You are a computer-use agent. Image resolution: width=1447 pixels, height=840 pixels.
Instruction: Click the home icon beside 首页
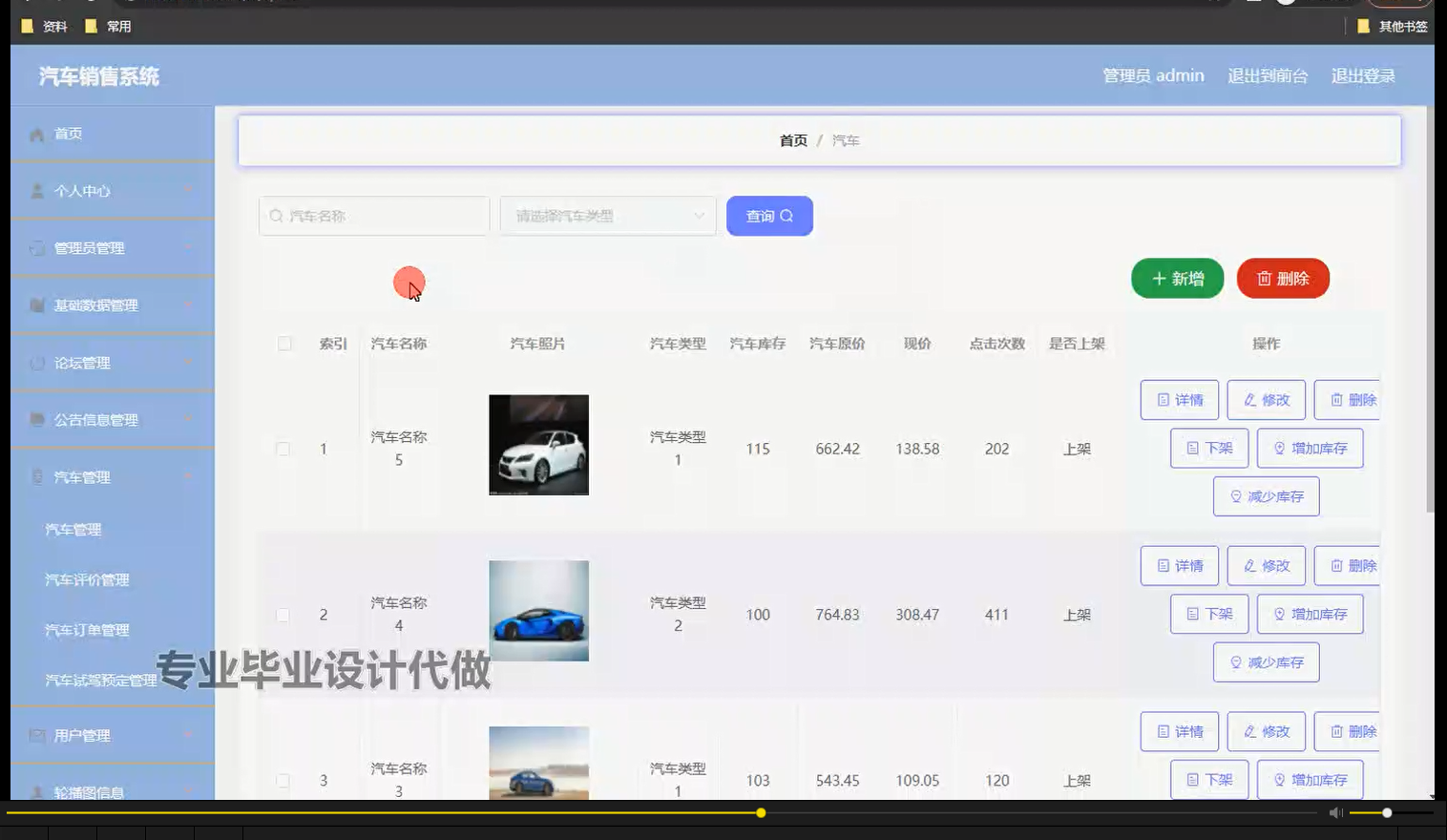pyautogui.click(x=37, y=134)
